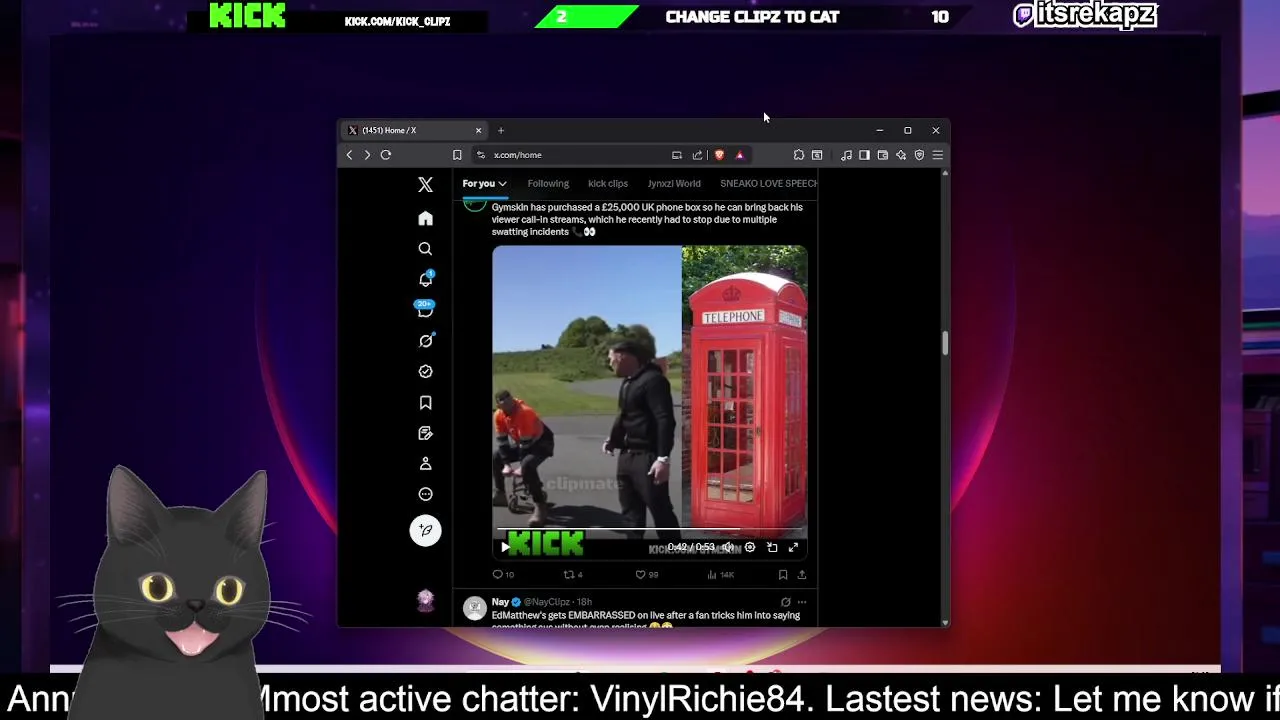Viewport: 1280px width, 720px height.
Task: Open the verified Premium checkmark sidebar icon
Action: tap(425, 371)
